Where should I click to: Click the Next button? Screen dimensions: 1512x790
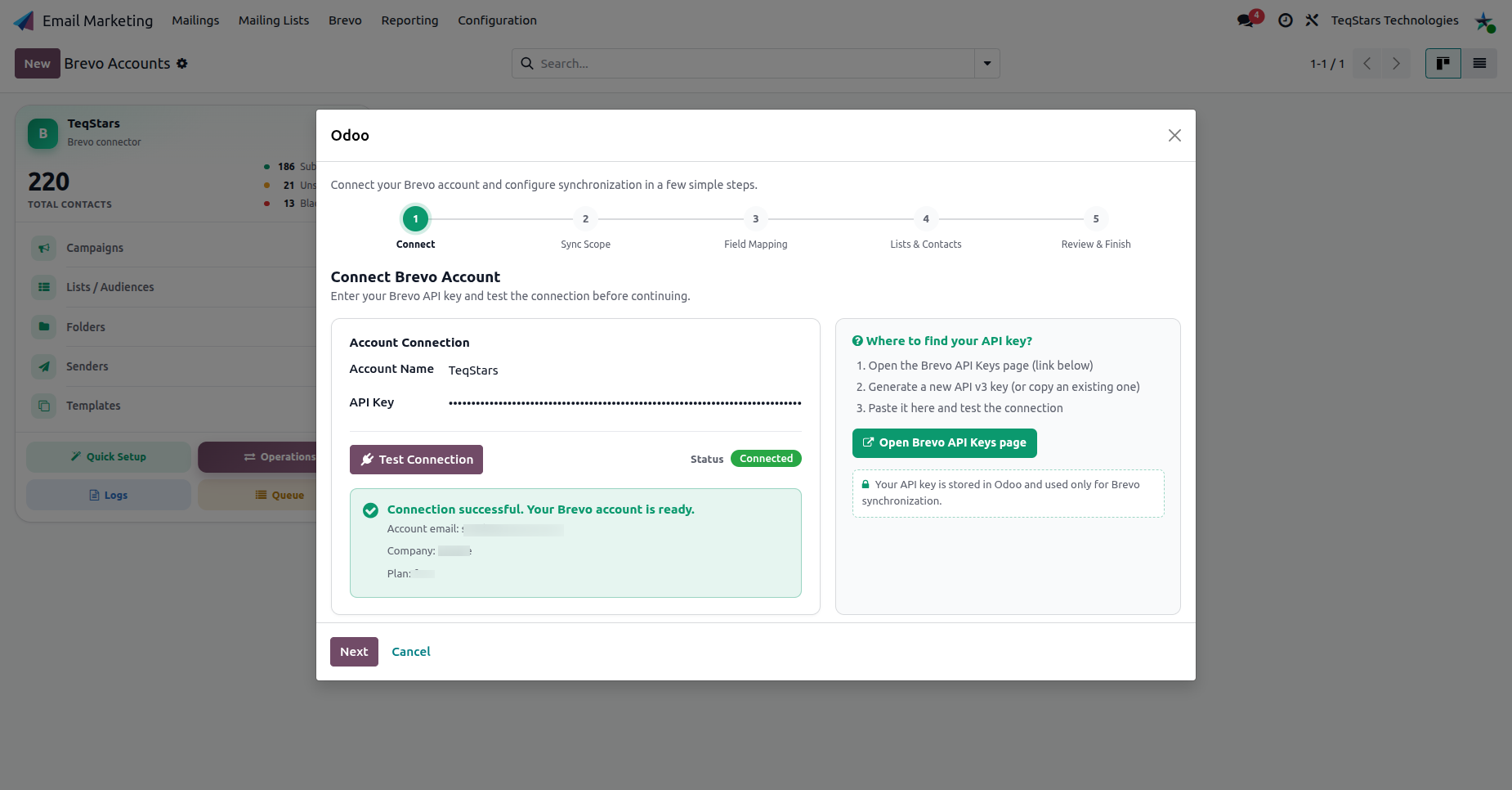pyautogui.click(x=354, y=652)
